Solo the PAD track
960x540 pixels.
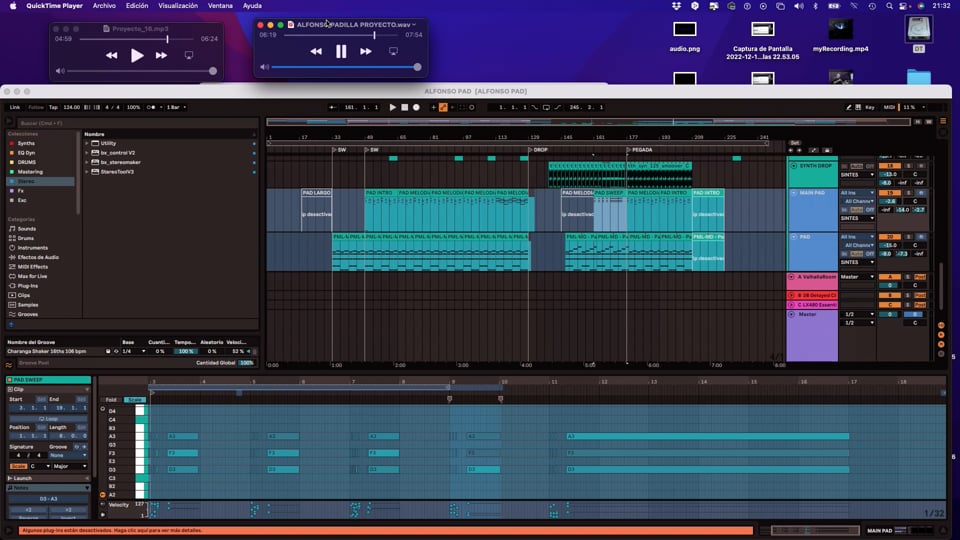coord(909,237)
